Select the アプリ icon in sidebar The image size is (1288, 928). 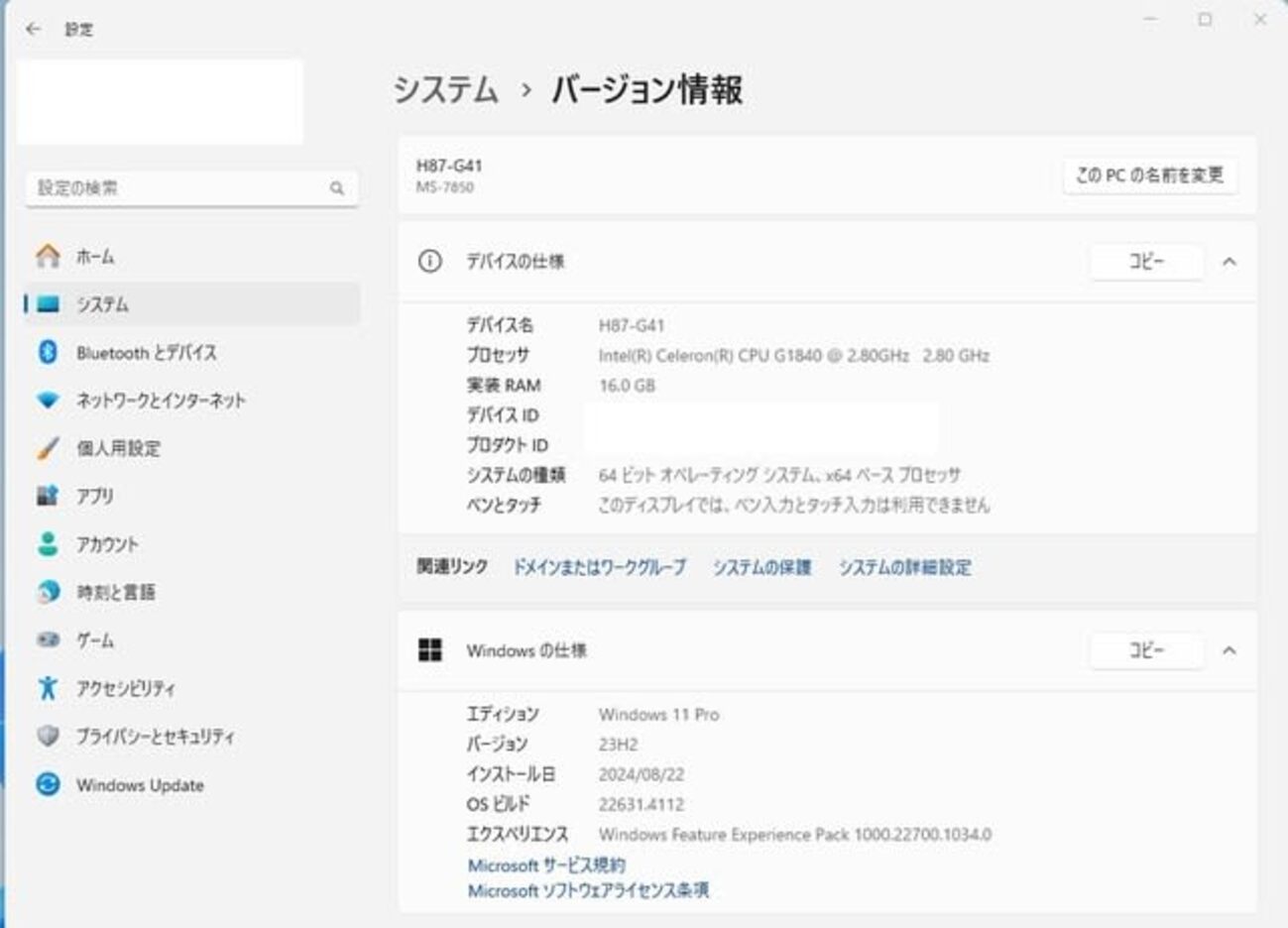coord(48,496)
